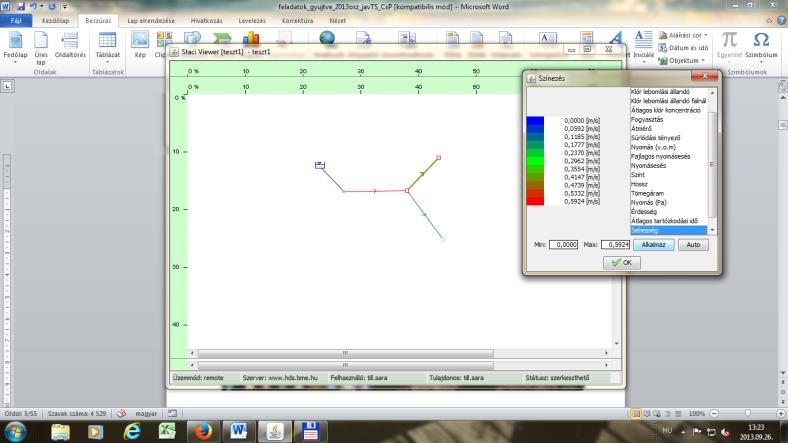
Task: Select the highlighted Sebesség list entry
Action: pos(668,230)
